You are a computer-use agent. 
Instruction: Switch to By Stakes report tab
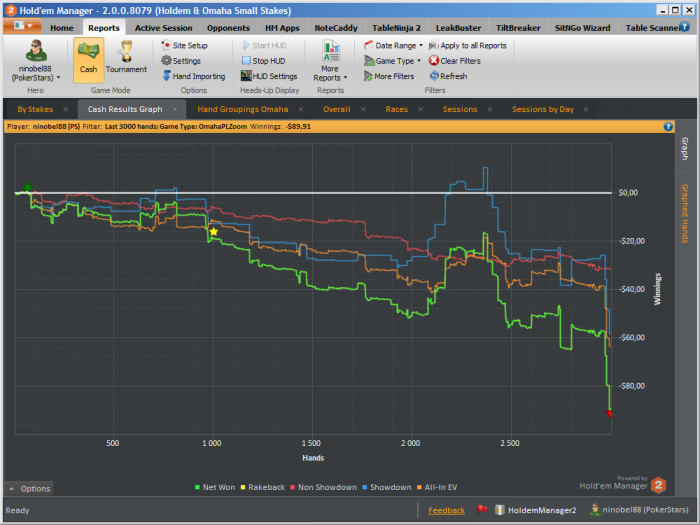point(35,109)
